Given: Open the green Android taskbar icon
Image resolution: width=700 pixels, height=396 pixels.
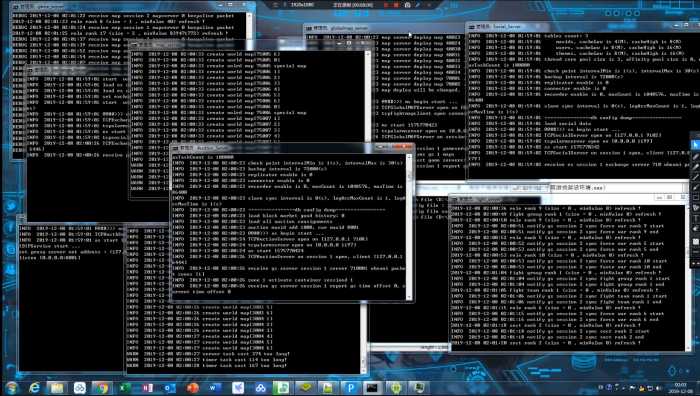Looking at the screenshot, I should click(396, 388).
